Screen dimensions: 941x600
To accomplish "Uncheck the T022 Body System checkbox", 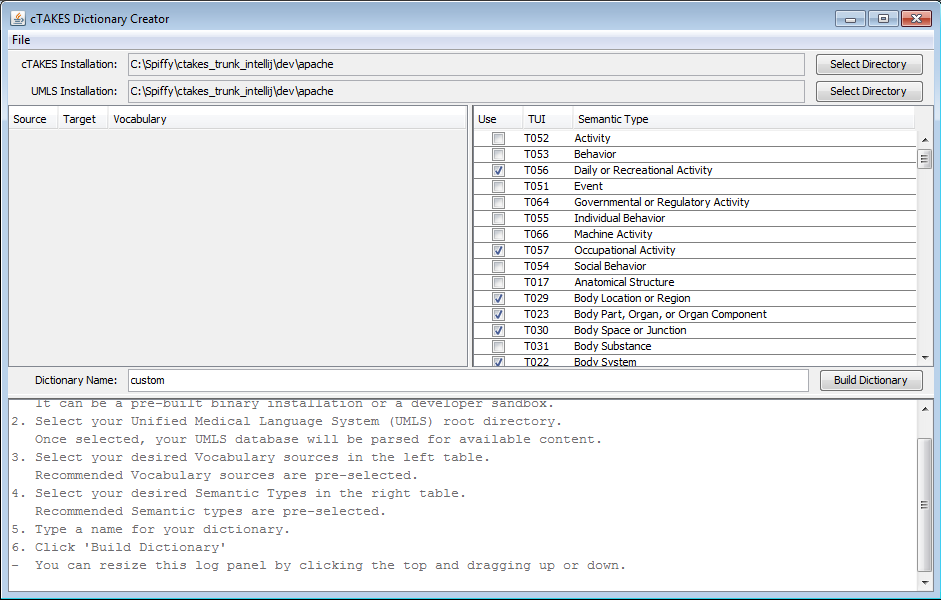I will (498, 362).
